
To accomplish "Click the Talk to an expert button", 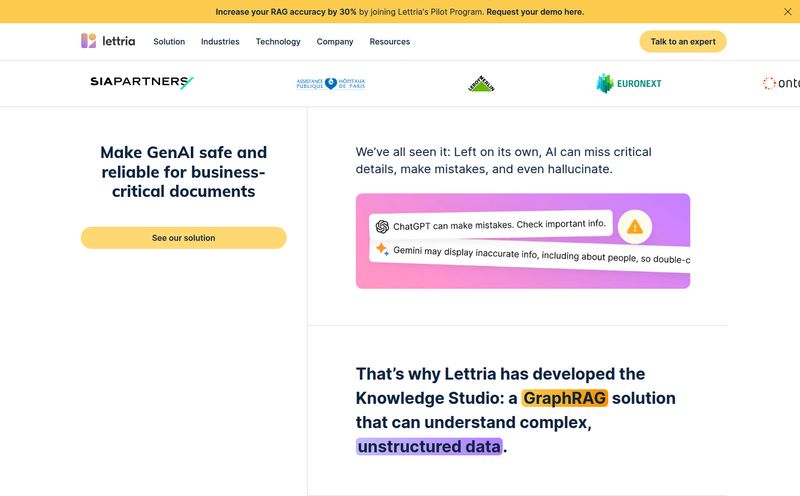I will coord(683,41).
